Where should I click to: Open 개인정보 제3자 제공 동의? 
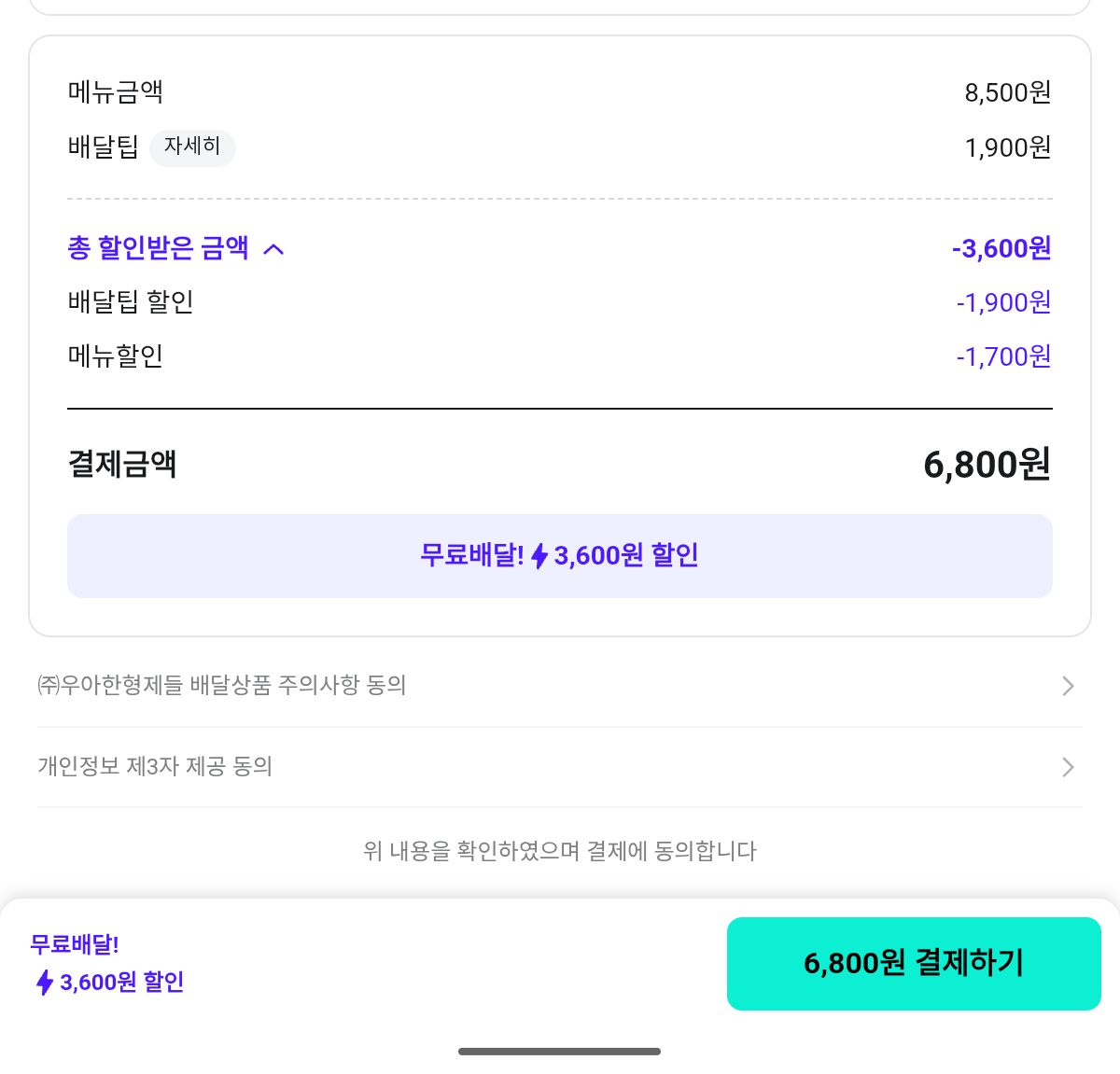tap(155, 767)
